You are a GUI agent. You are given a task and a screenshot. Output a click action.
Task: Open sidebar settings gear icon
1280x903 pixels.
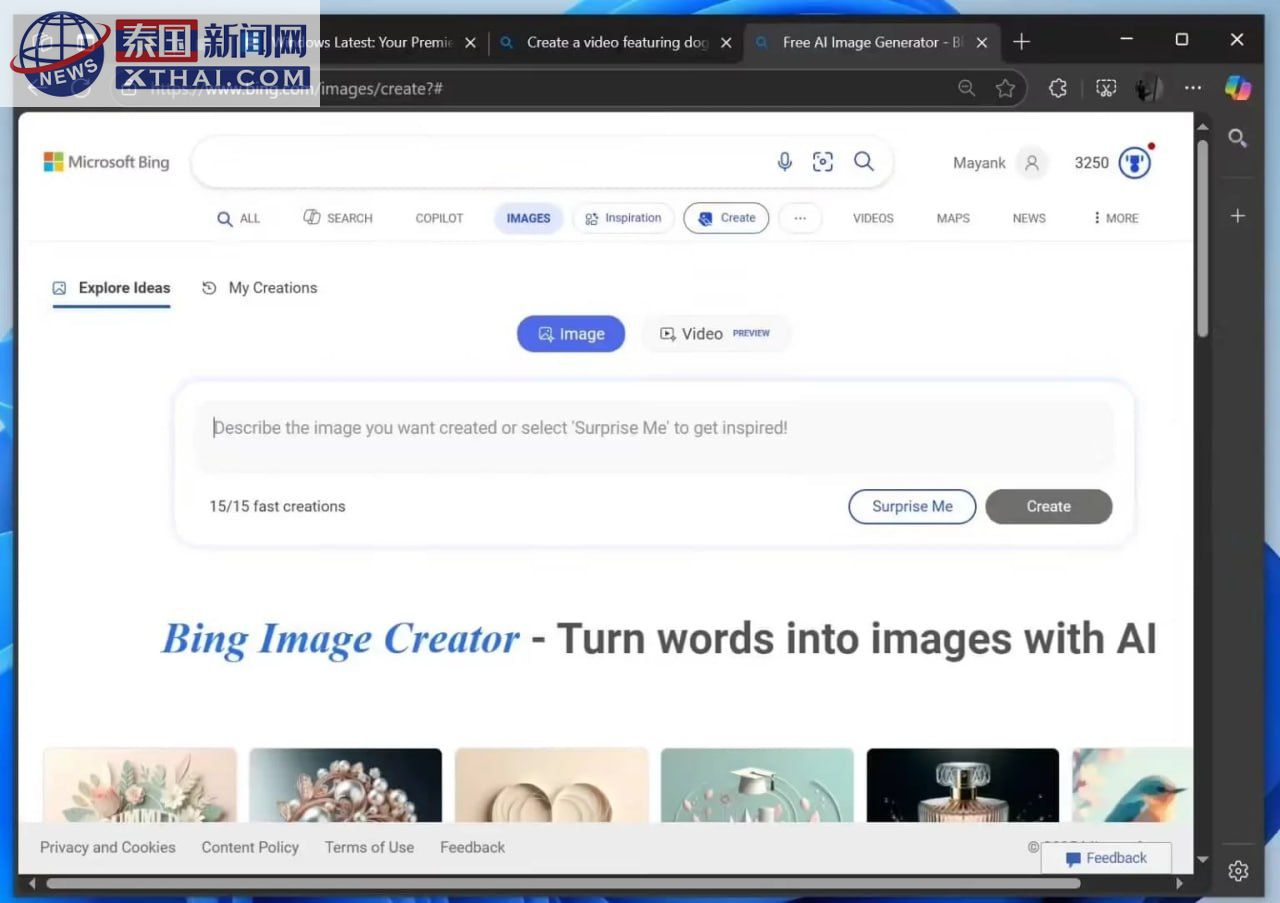1238,871
